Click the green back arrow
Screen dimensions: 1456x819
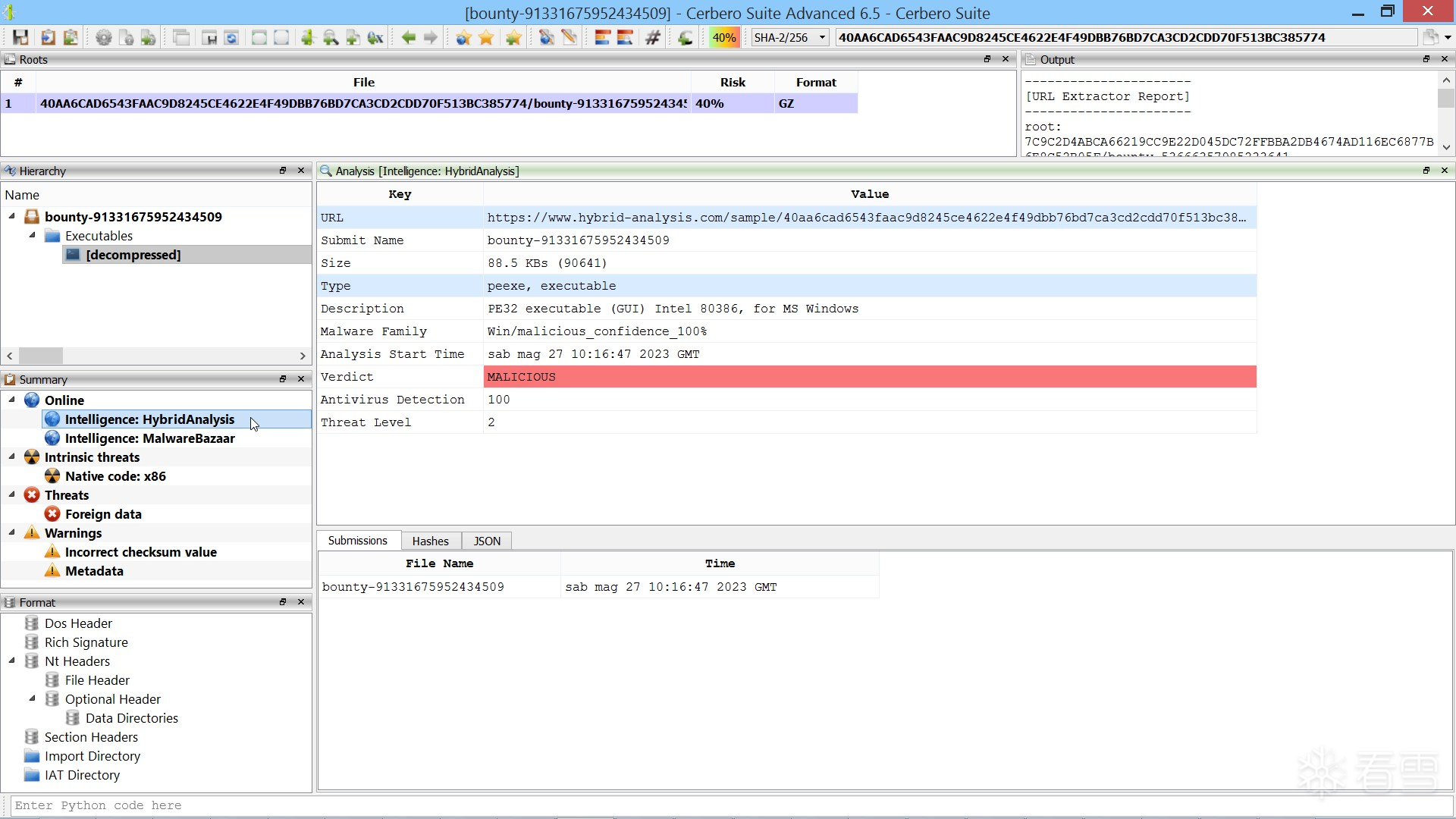pos(409,37)
